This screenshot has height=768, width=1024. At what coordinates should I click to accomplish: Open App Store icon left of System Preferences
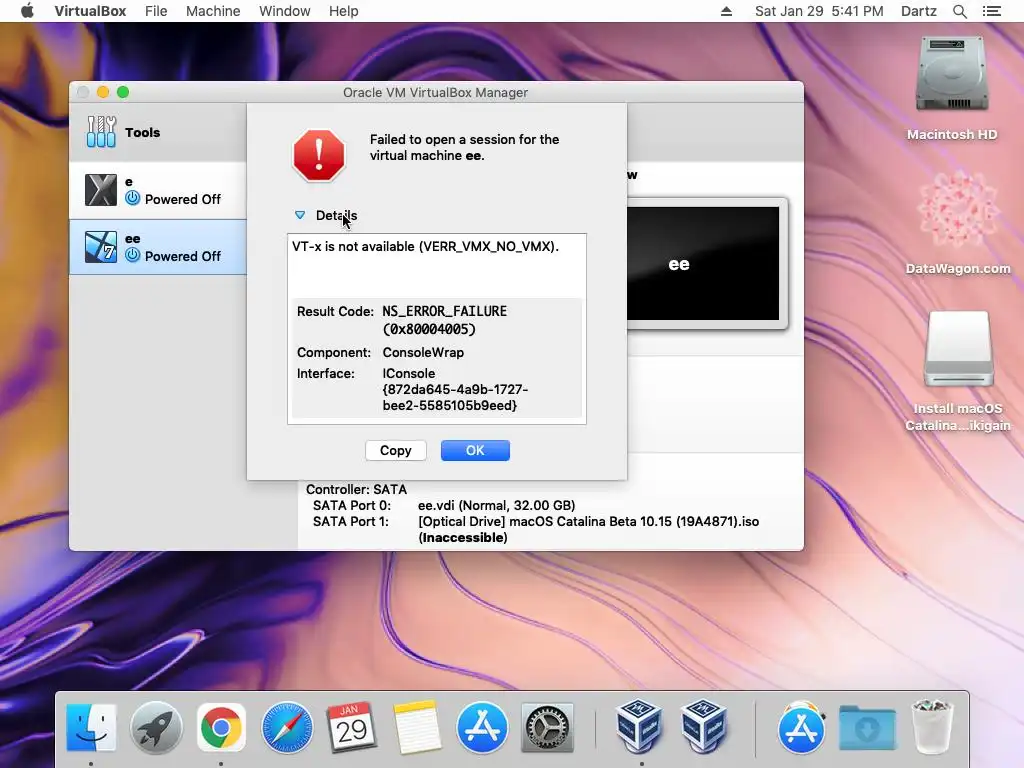(482, 727)
